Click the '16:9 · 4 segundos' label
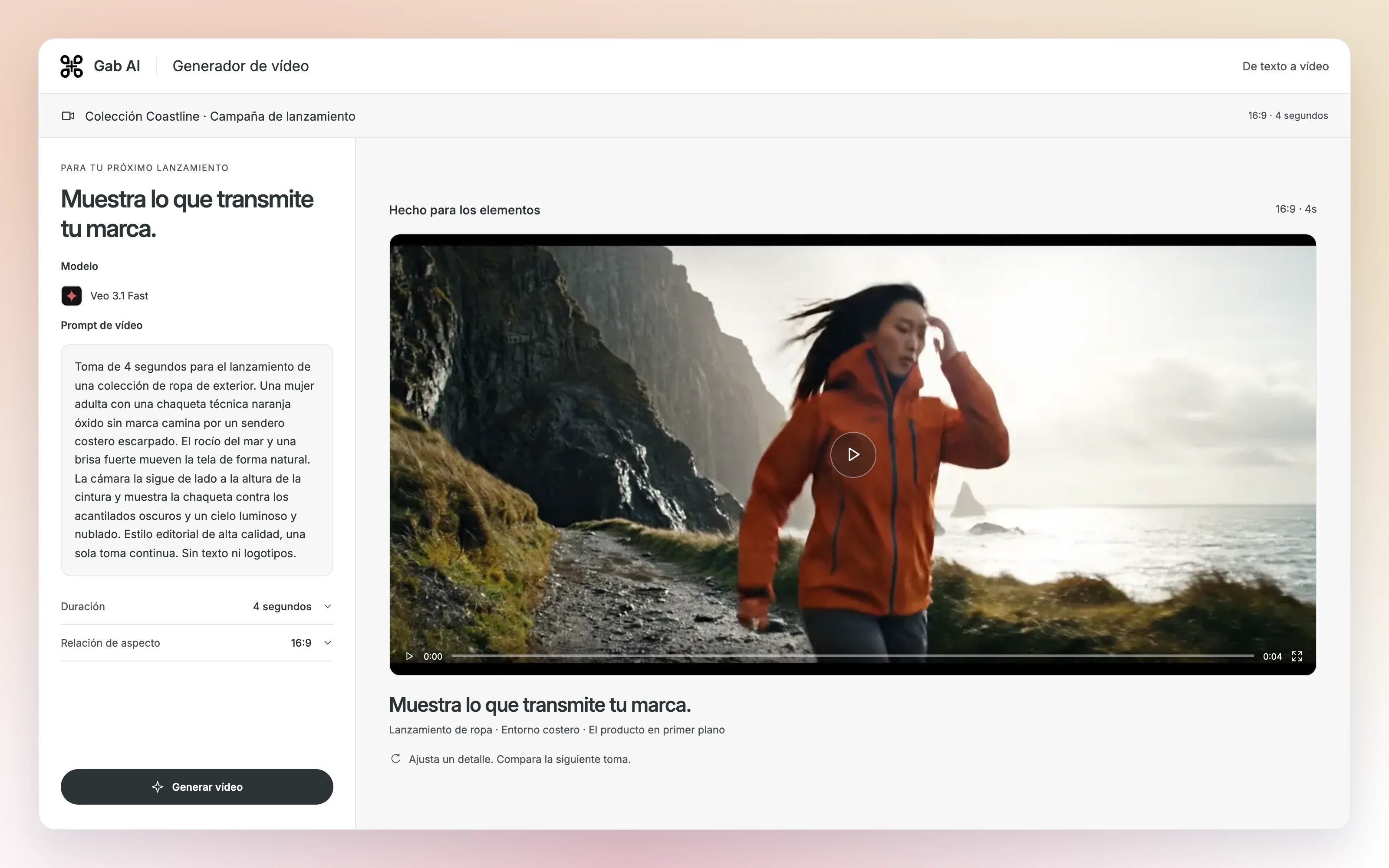This screenshot has width=1389, height=868. tap(1287, 115)
